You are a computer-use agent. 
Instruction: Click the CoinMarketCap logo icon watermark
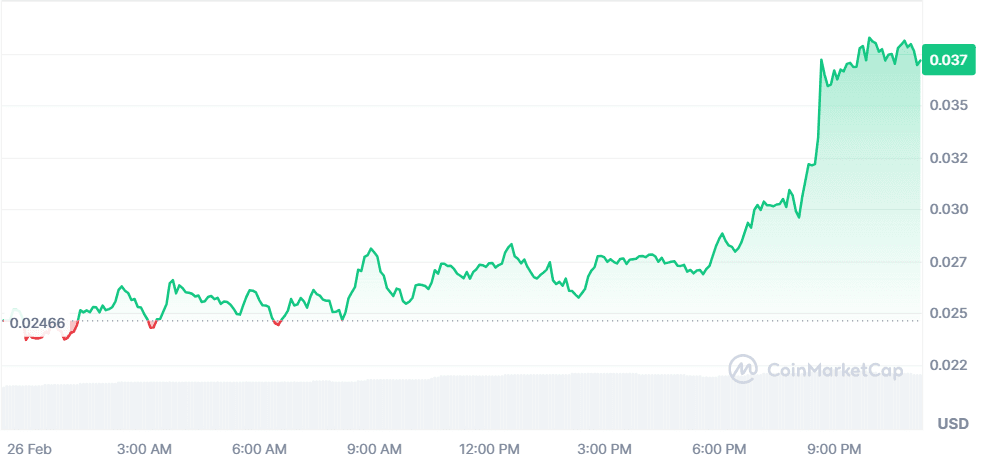click(x=743, y=370)
